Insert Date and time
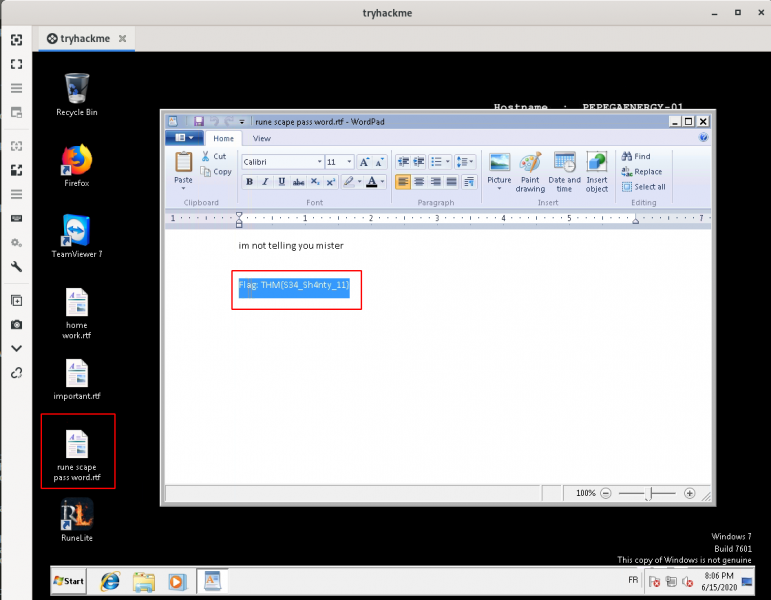The height and width of the screenshot is (600, 771). tap(564, 170)
